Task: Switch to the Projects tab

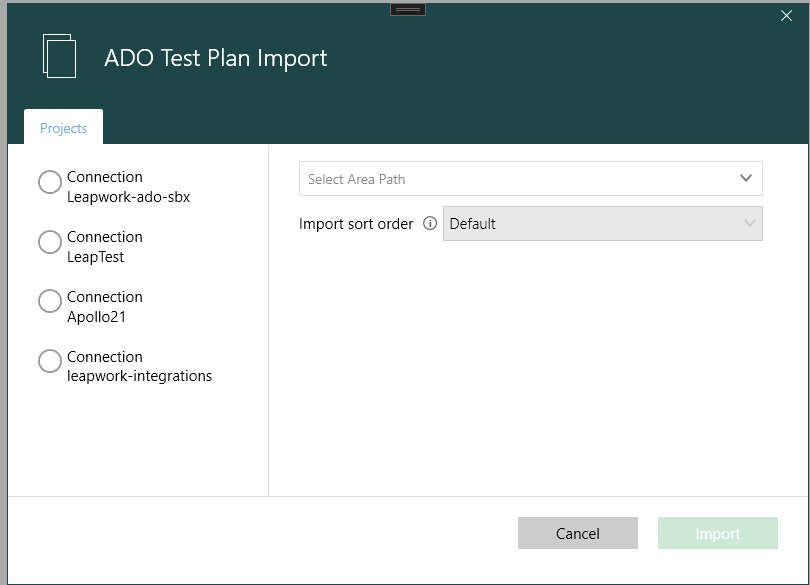Action: coord(63,128)
